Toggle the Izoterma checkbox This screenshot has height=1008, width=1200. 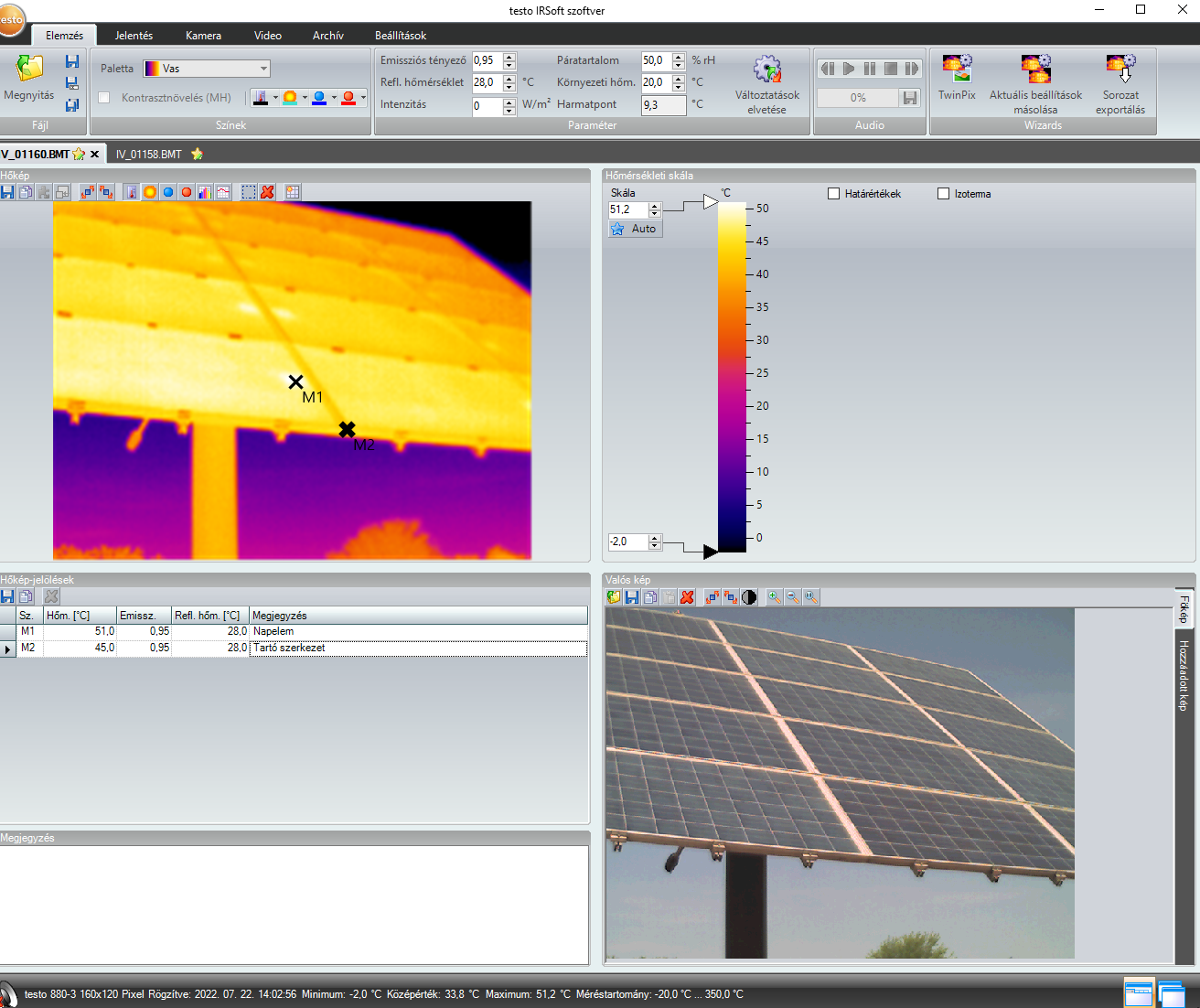coord(943,194)
